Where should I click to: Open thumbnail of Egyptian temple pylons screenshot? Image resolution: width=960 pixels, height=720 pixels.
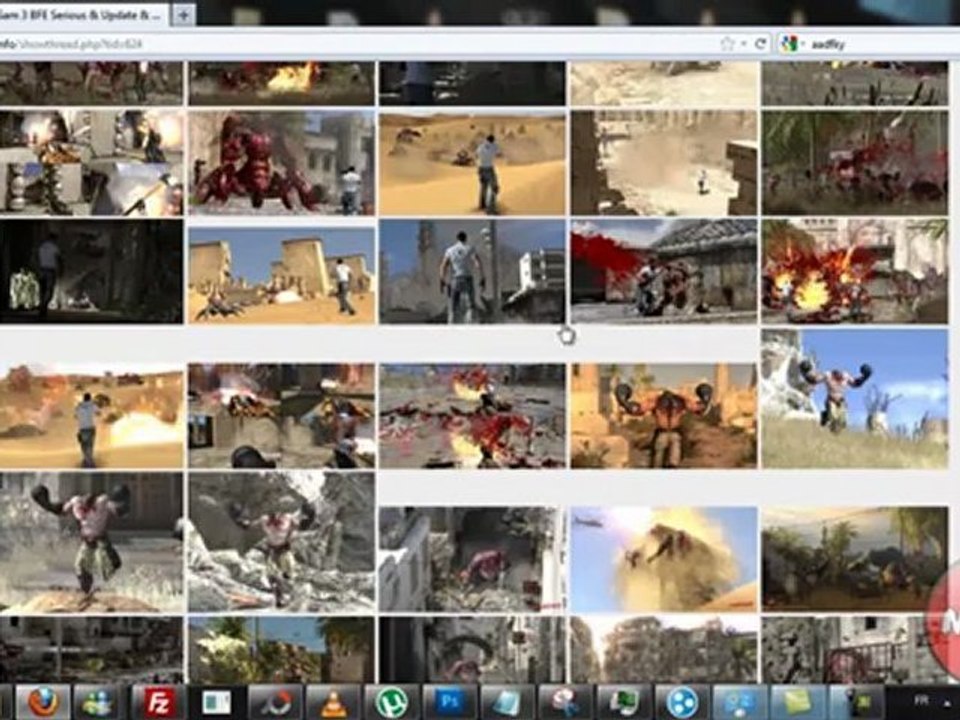pos(282,274)
